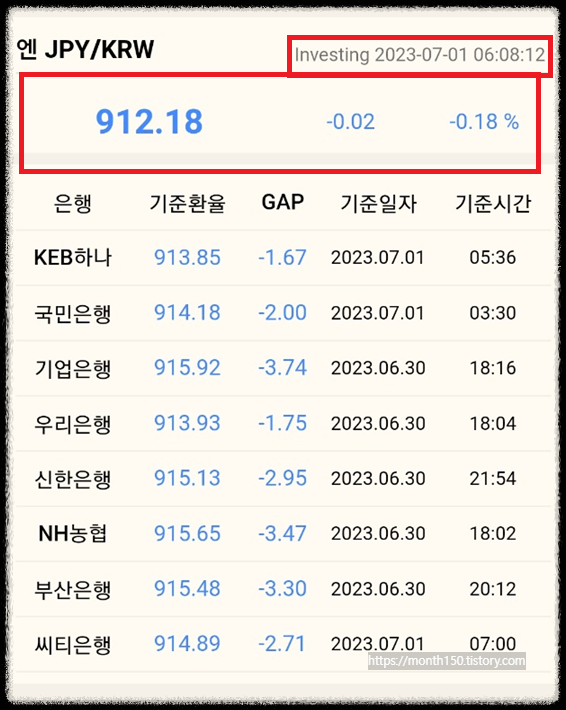Select the 국민은행 bank name

pos(73,313)
